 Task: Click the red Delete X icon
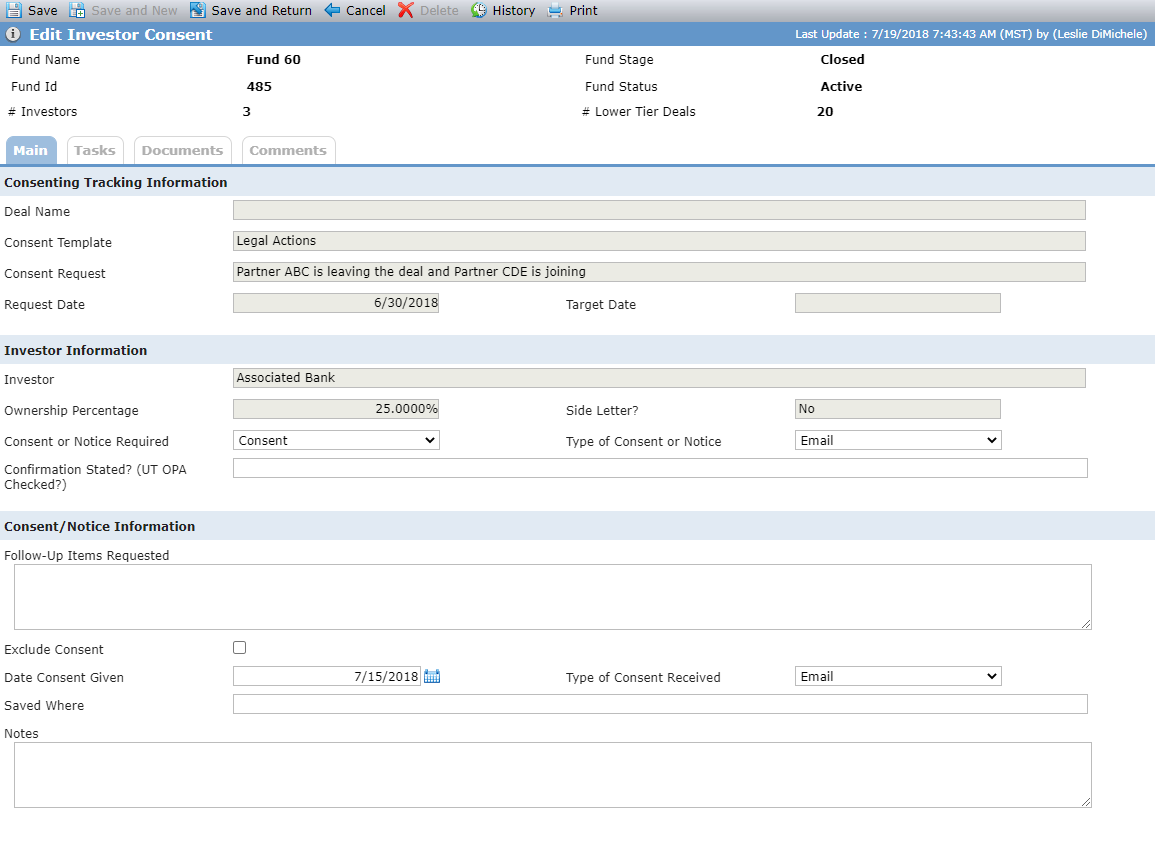pyautogui.click(x=406, y=10)
